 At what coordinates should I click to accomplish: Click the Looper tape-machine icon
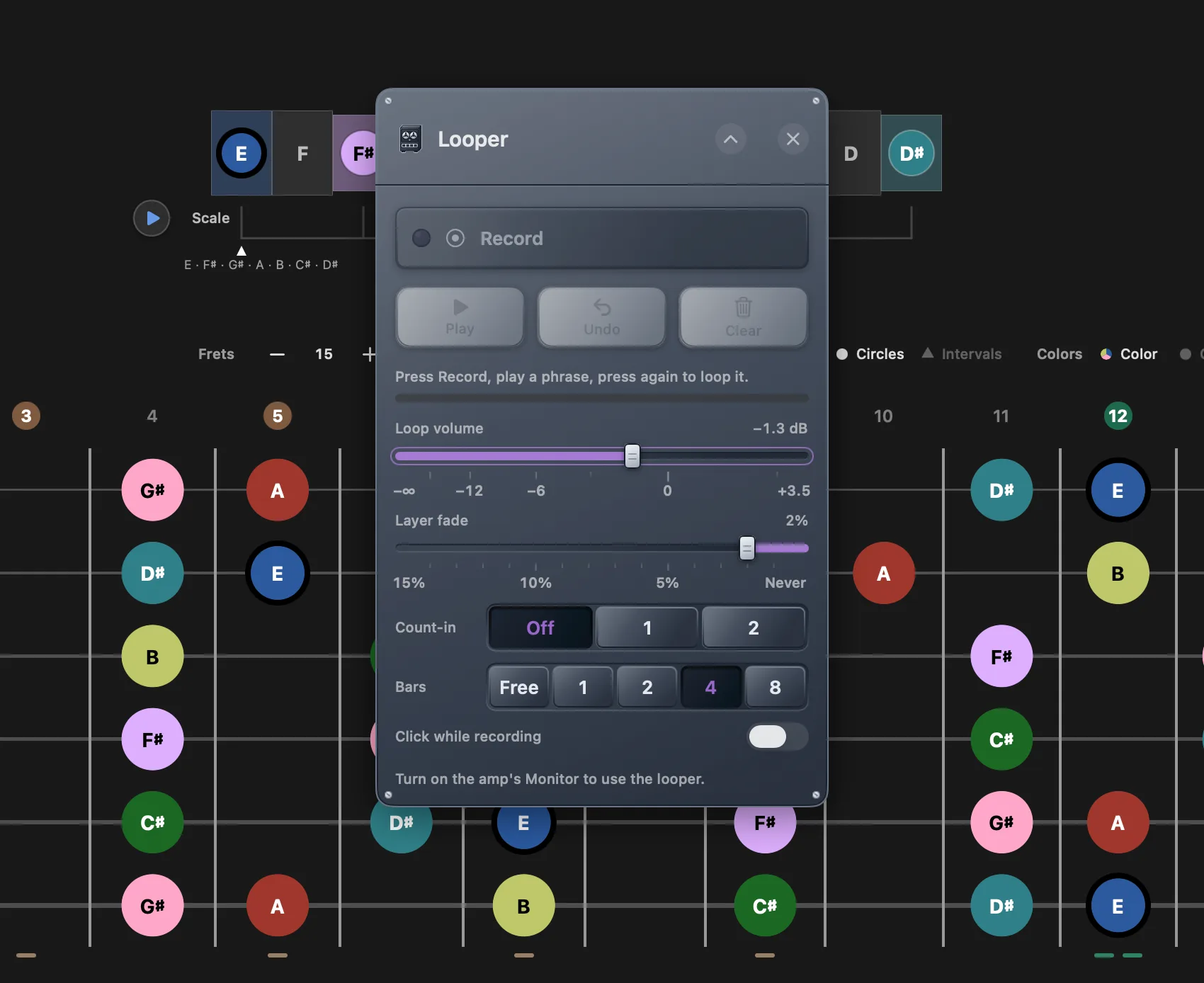410,139
